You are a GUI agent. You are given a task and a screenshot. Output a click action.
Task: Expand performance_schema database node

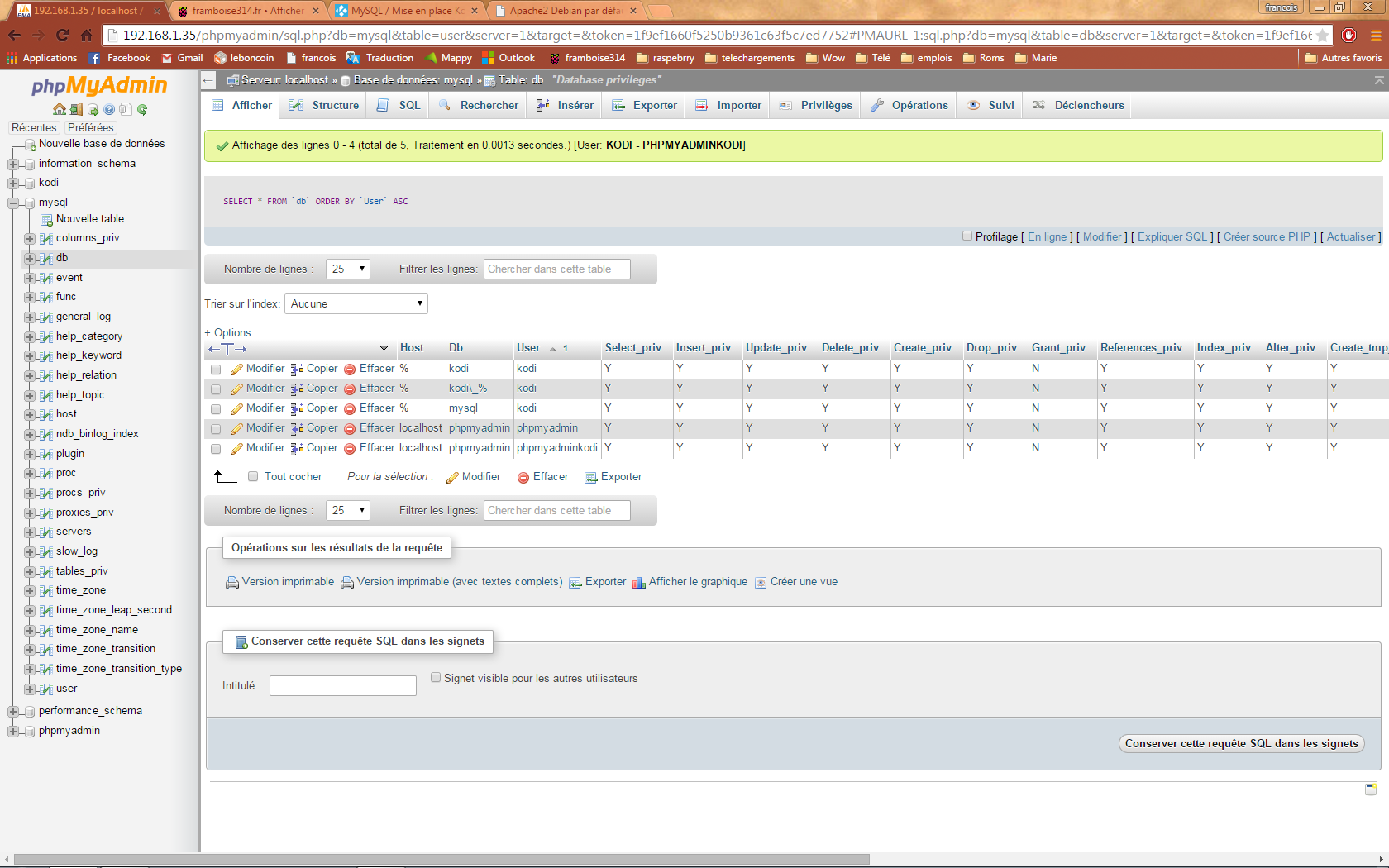13,711
